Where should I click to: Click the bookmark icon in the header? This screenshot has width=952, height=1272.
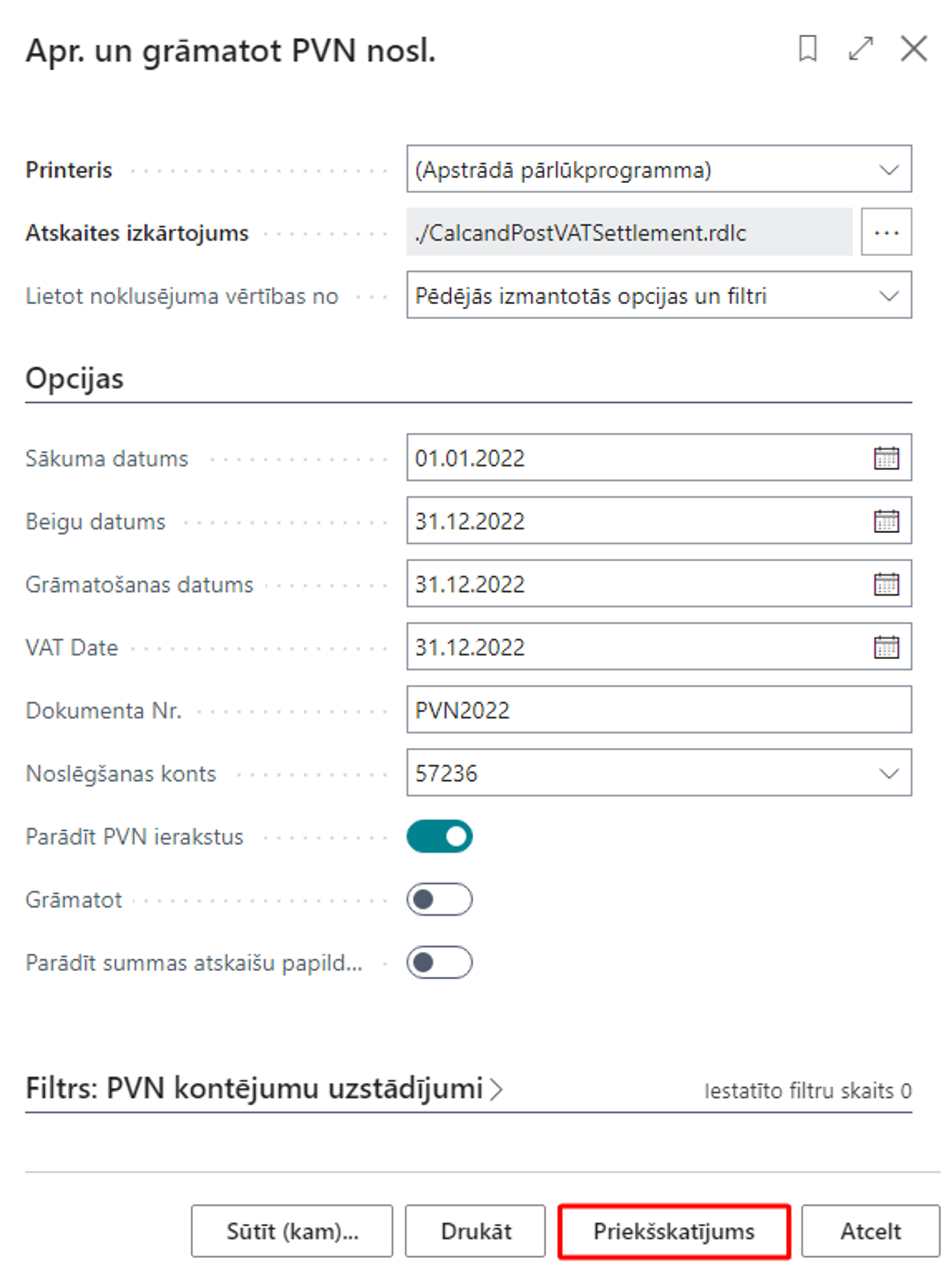point(808,48)
